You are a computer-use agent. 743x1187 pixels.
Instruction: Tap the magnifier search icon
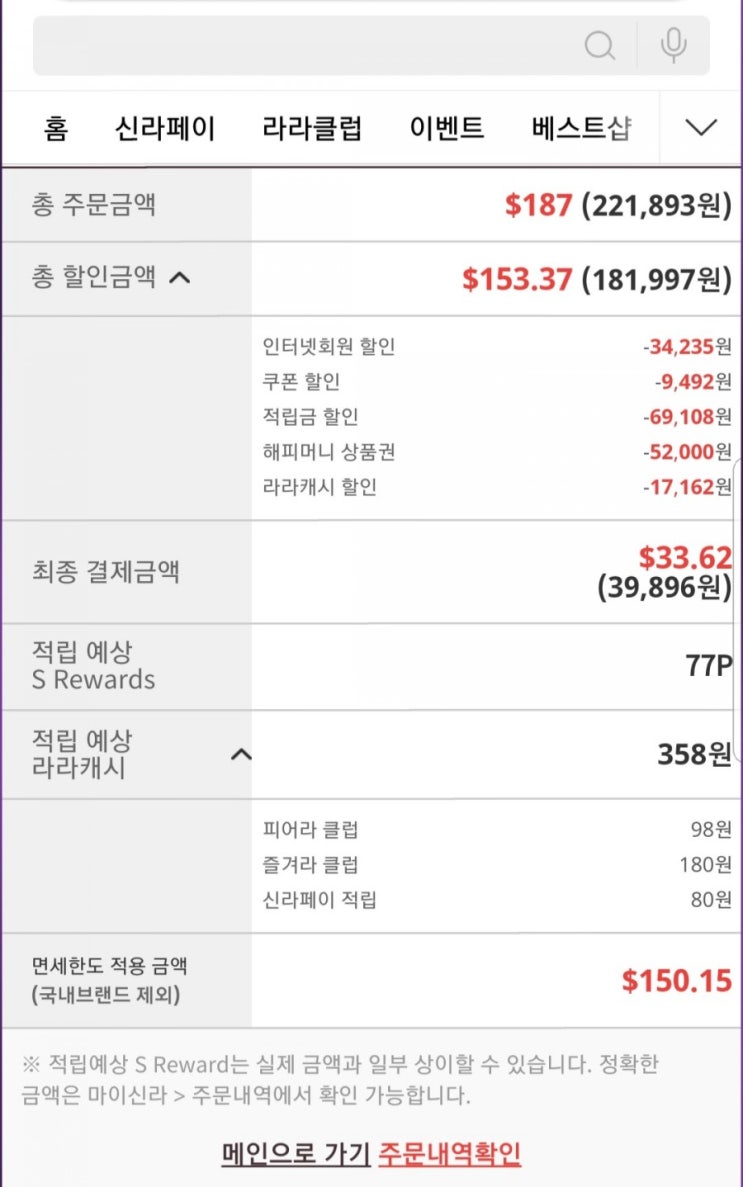point(599,45)
